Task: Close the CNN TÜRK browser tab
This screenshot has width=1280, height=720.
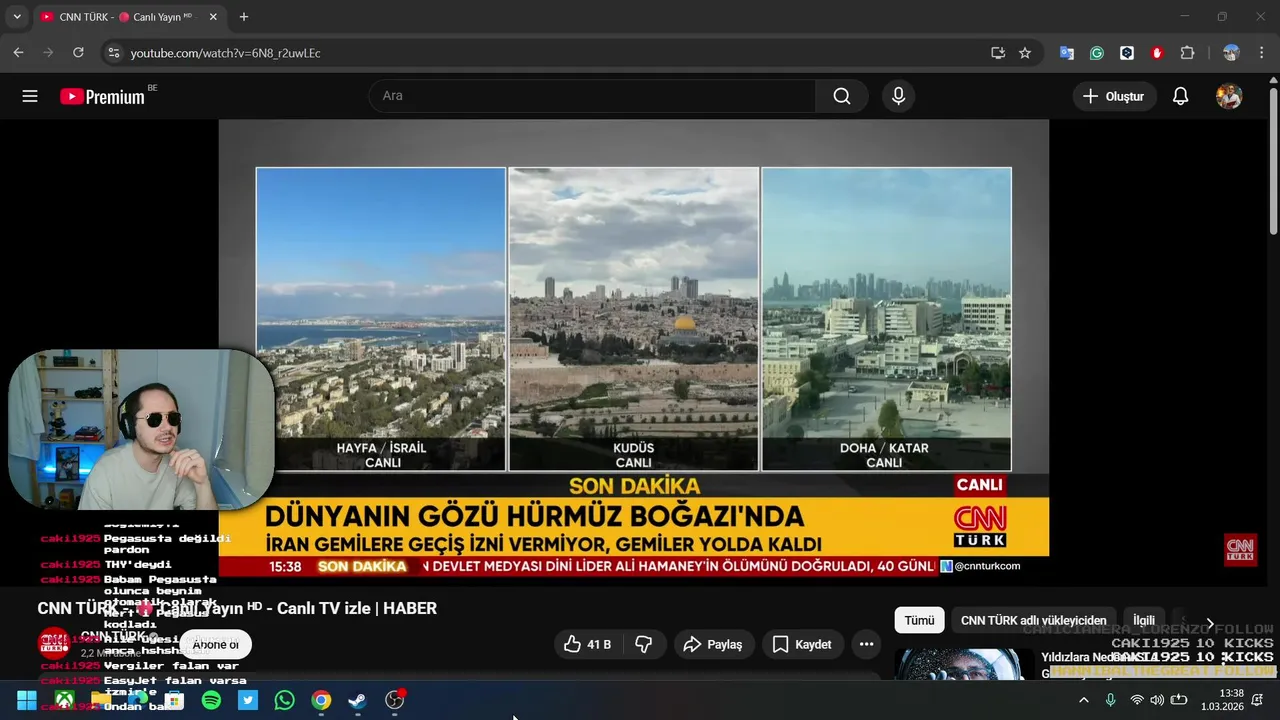Action: point(213,17)
